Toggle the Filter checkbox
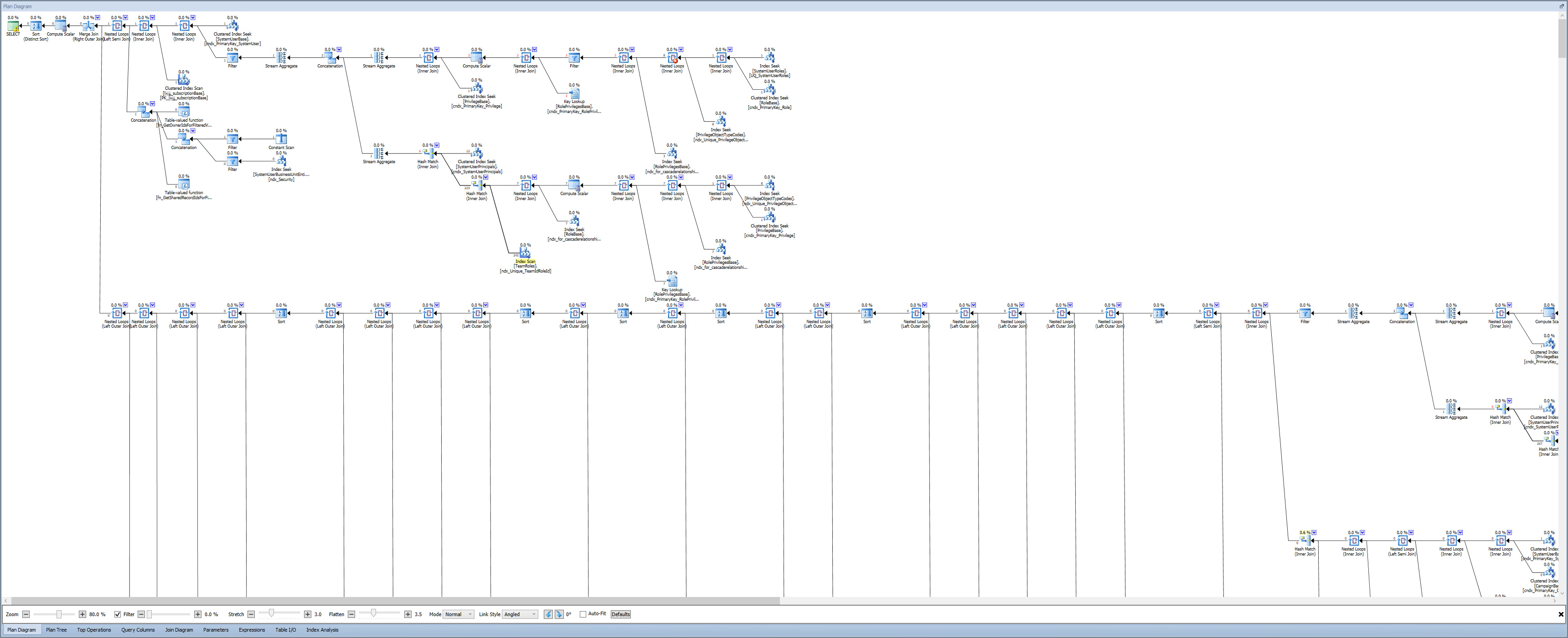Image resolution: width=1568 pixels, height=638 pixels. [x=118, y=614]
